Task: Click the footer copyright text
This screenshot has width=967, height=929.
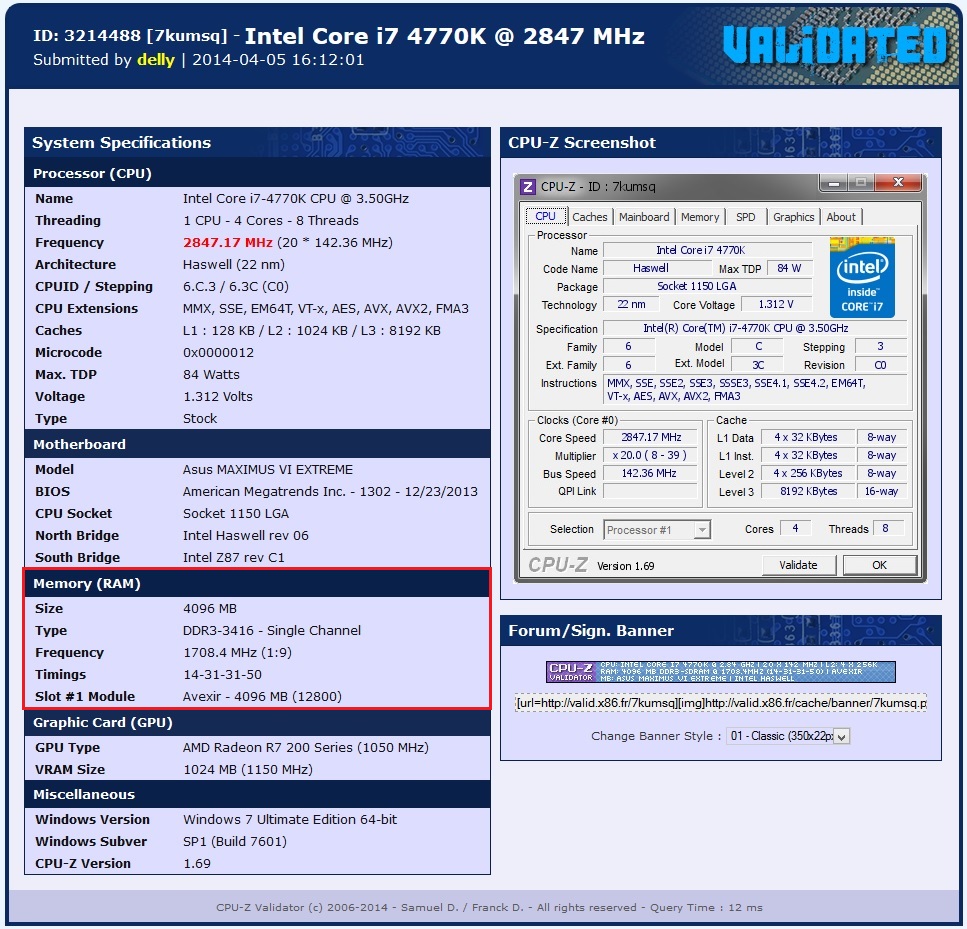Action: pos(489,908)
